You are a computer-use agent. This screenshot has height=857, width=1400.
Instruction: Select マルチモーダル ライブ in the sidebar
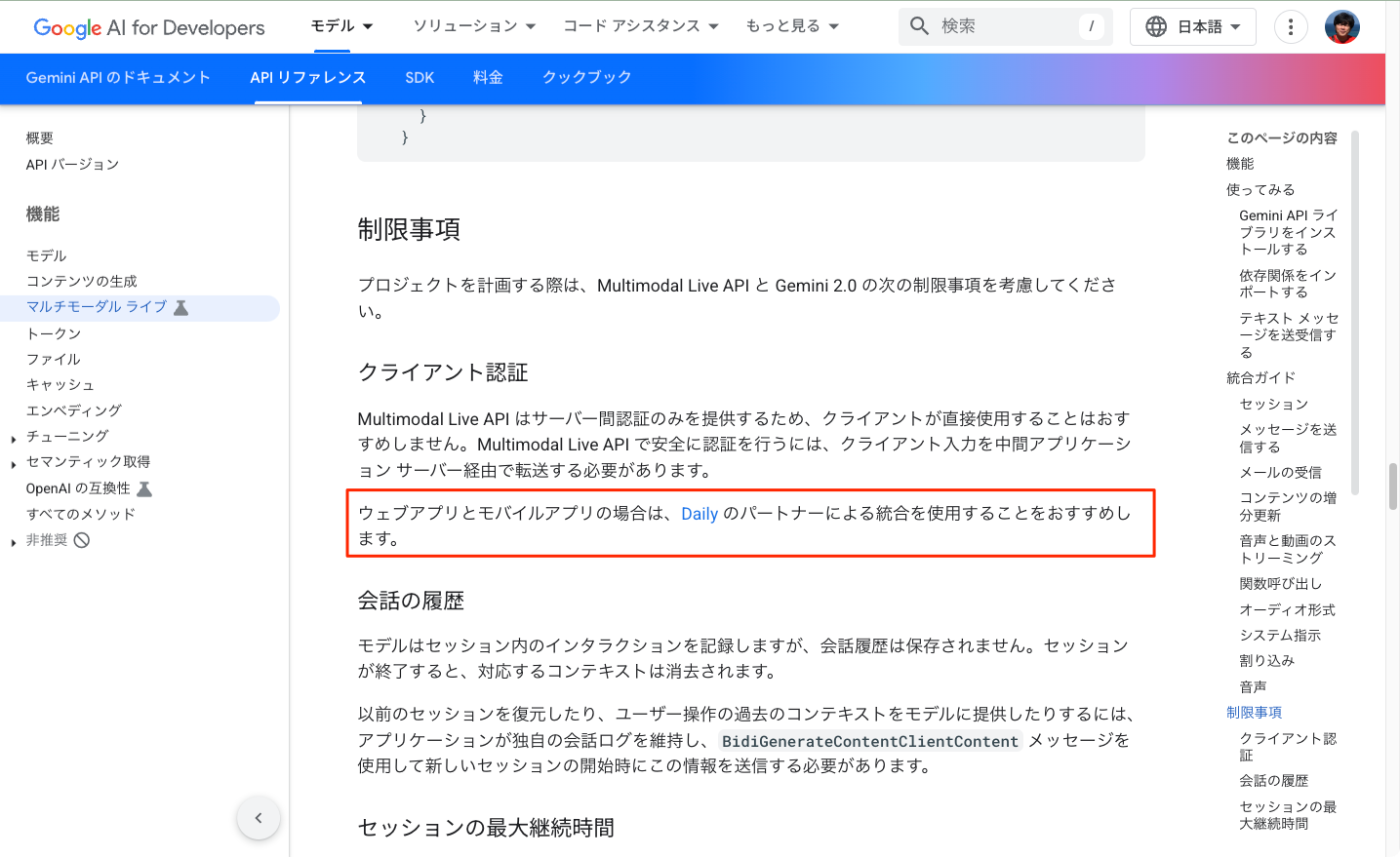[96, 307]
